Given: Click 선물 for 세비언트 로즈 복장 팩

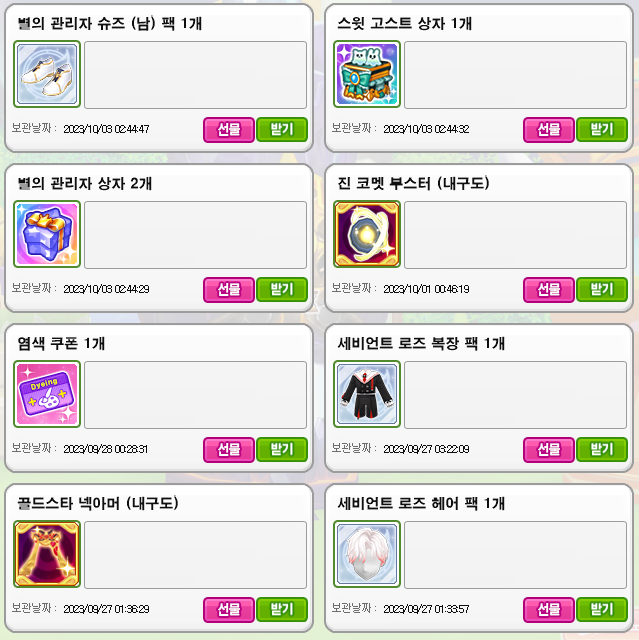Looking at the screenshot, I should [549, 450].
